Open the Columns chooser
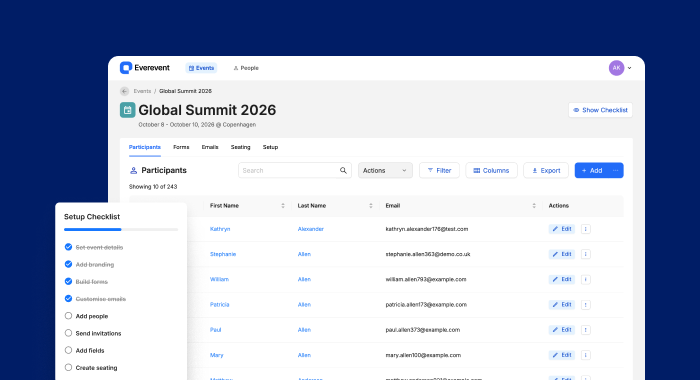This screenshot has width=700, height=380. point(492,170)
